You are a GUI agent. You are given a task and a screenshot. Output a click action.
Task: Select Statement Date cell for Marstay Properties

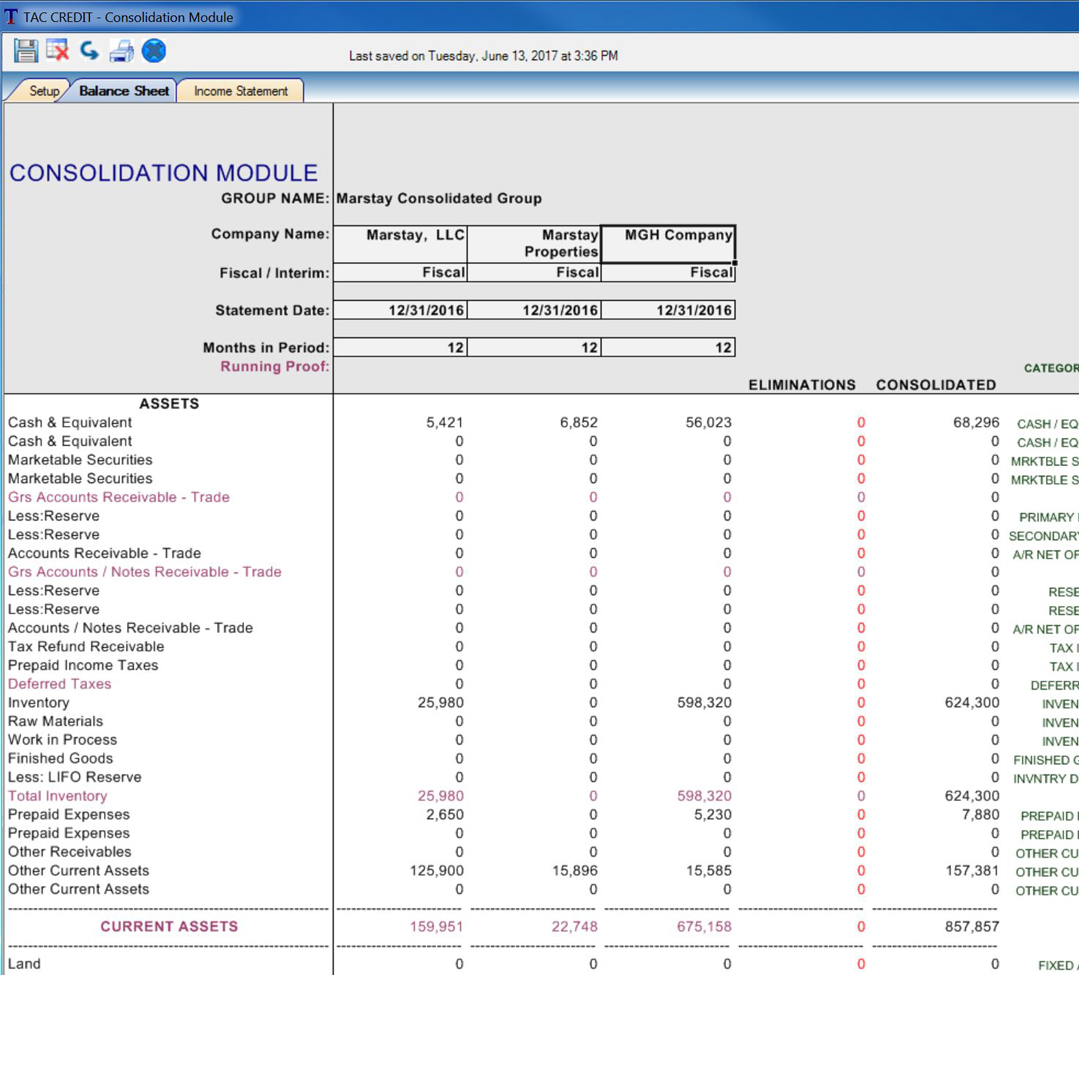click(534, 310)
